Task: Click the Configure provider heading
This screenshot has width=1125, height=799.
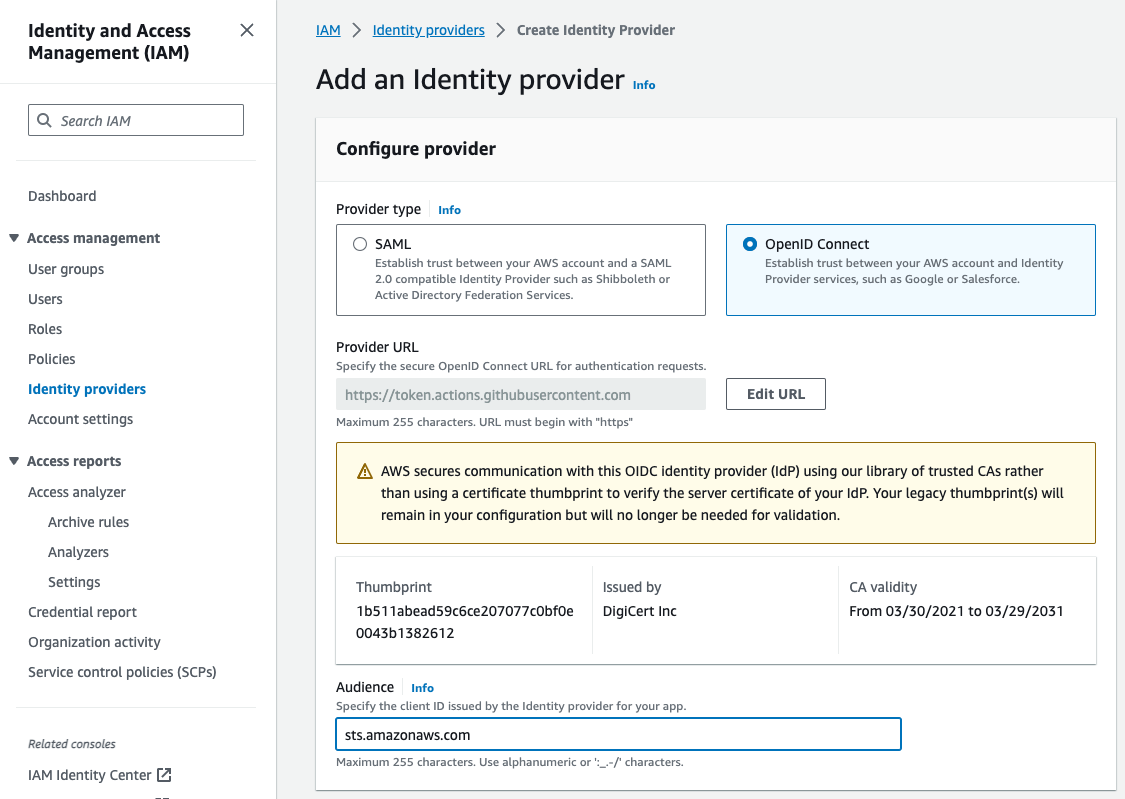Action: click(x=416, y=148)
